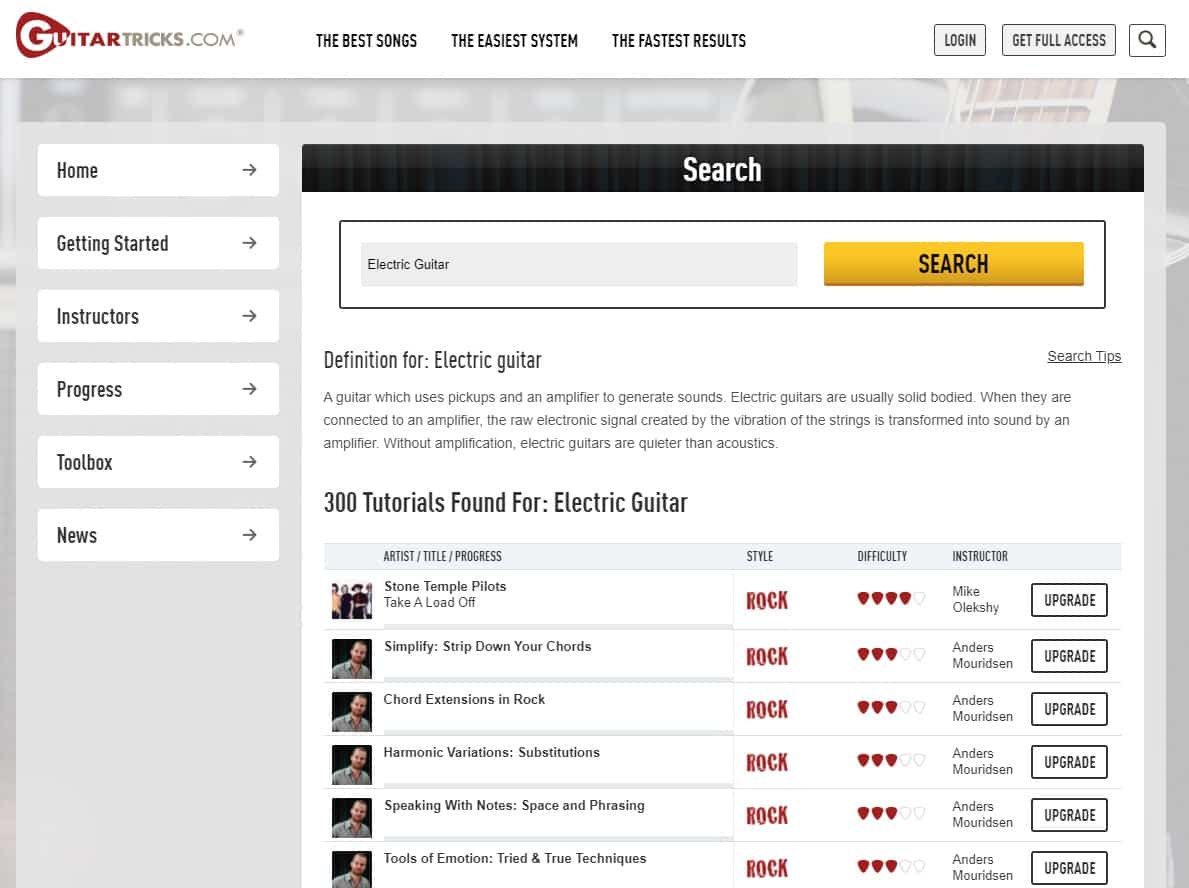The image size is (1189, 888).
Task: Open thumbnail for Harmonic Variations: Substitutions
Action: click(352, 764)
